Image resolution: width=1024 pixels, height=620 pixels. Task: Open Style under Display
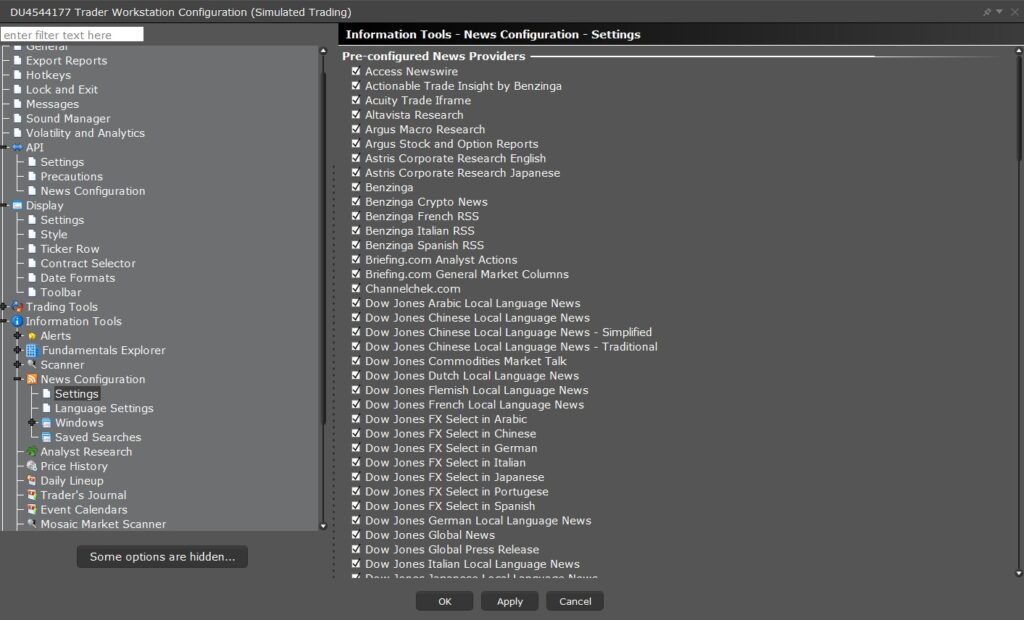(x=54, y=235)
